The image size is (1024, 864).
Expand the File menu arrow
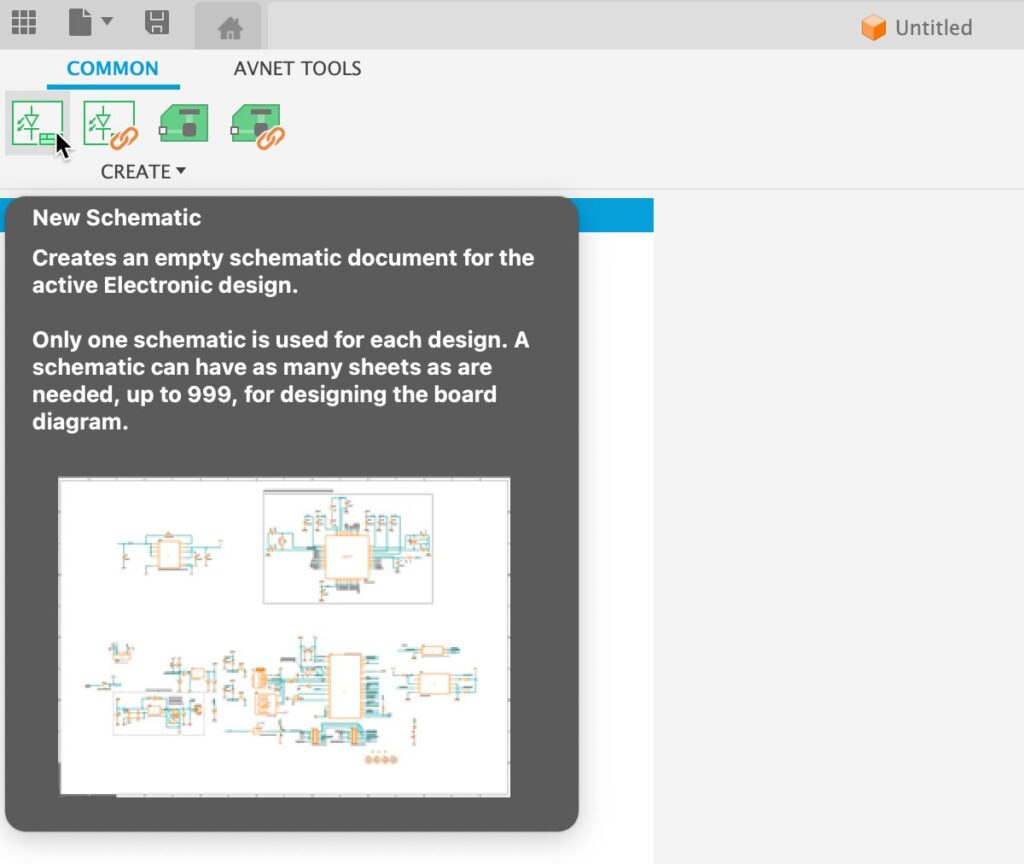pos(107,21)
